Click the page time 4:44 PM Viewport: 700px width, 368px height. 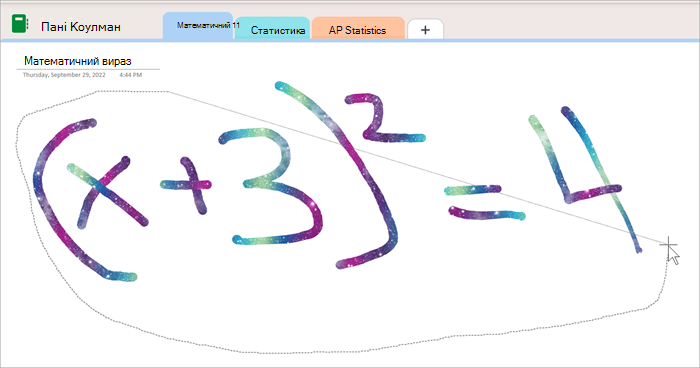[130, 75]
